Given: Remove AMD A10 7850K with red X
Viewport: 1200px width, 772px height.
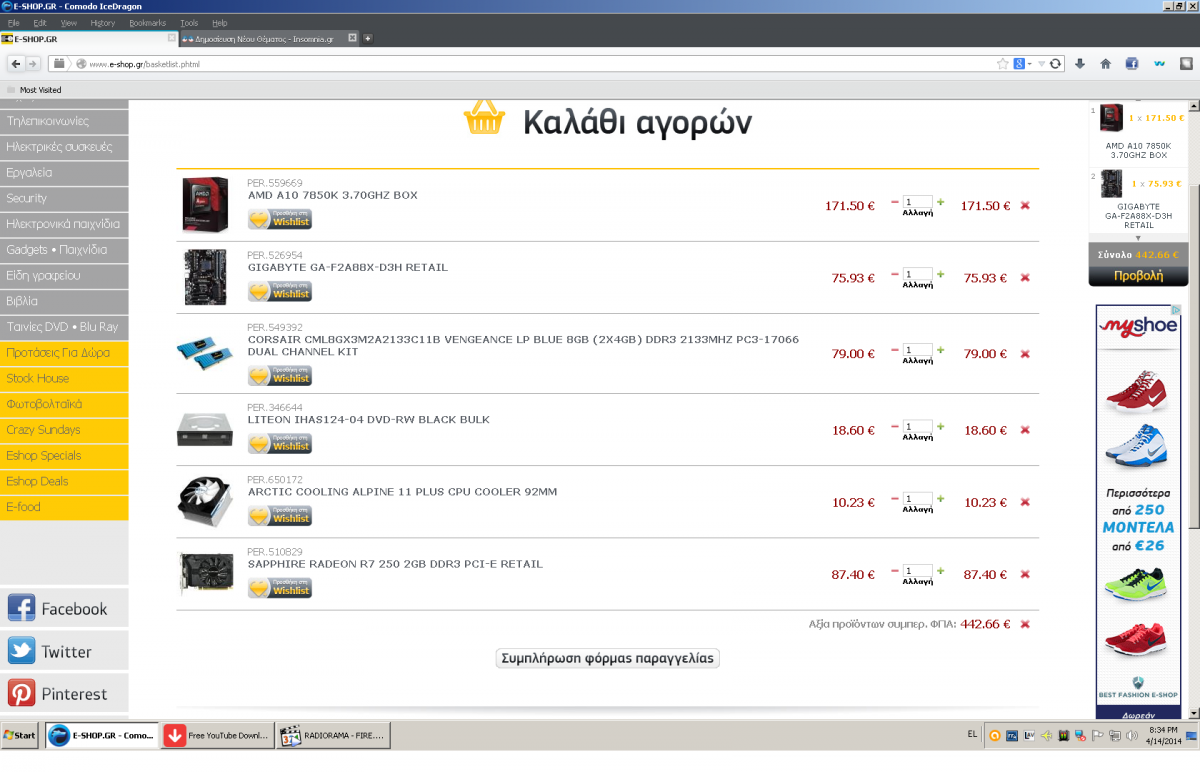Looking at the screenshot, I should (1025, 205).
